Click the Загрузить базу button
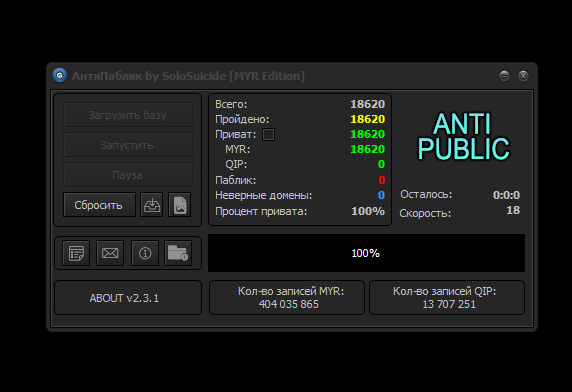The height and width of the screenshot is (392, 572). pos(128,115)
